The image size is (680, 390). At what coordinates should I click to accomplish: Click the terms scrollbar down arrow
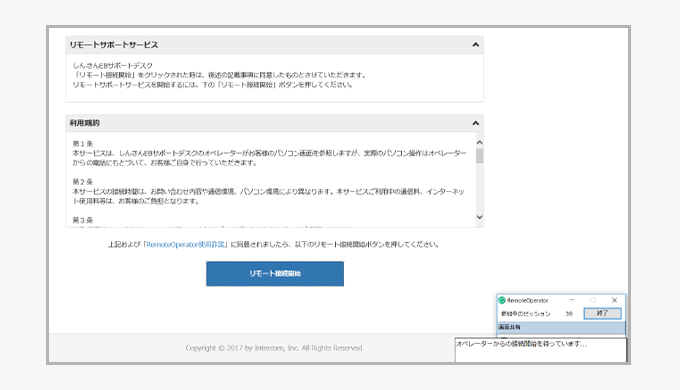point(480,217)
